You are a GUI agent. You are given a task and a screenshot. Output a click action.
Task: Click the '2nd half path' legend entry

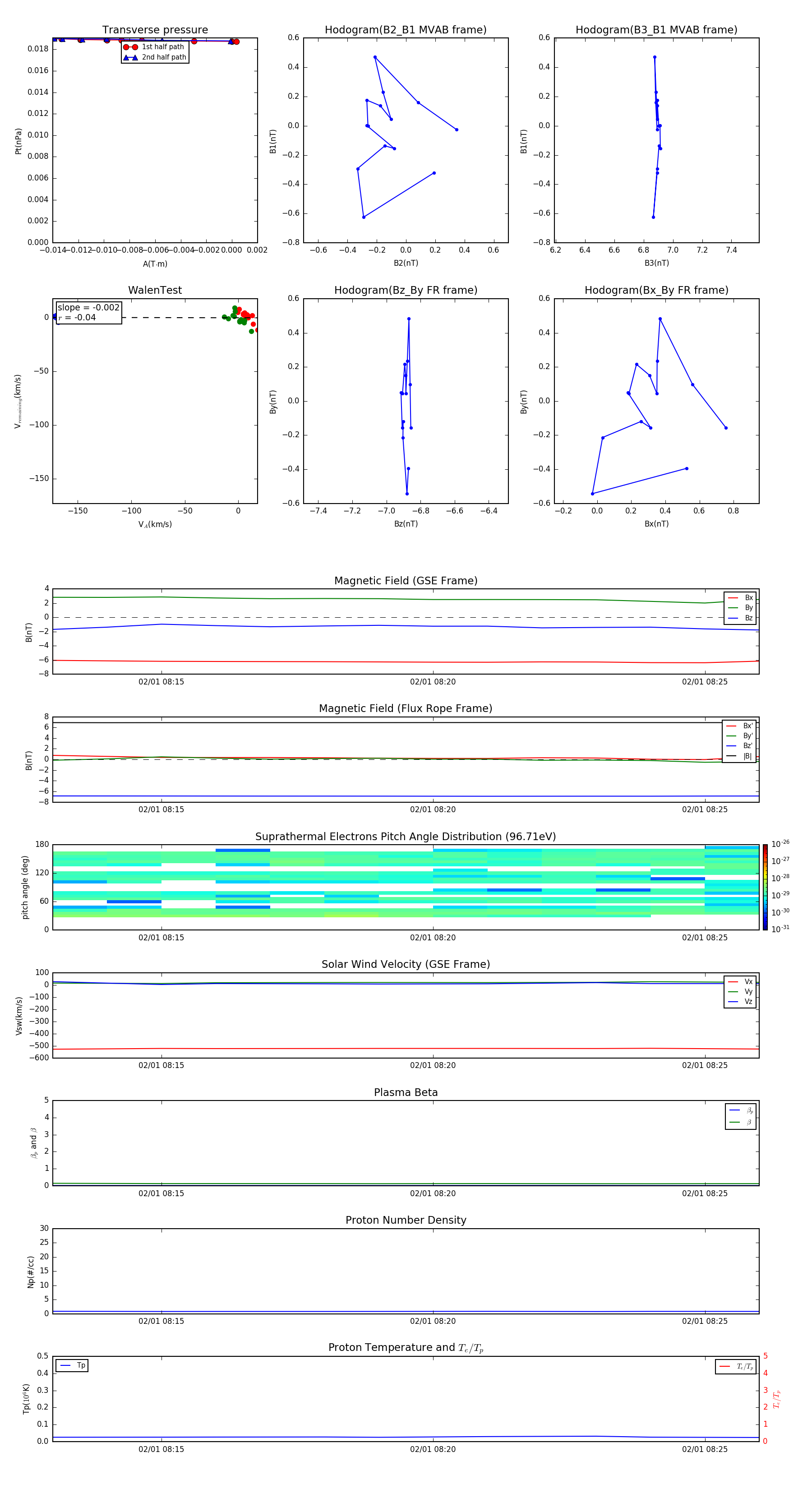pos(155,57)
